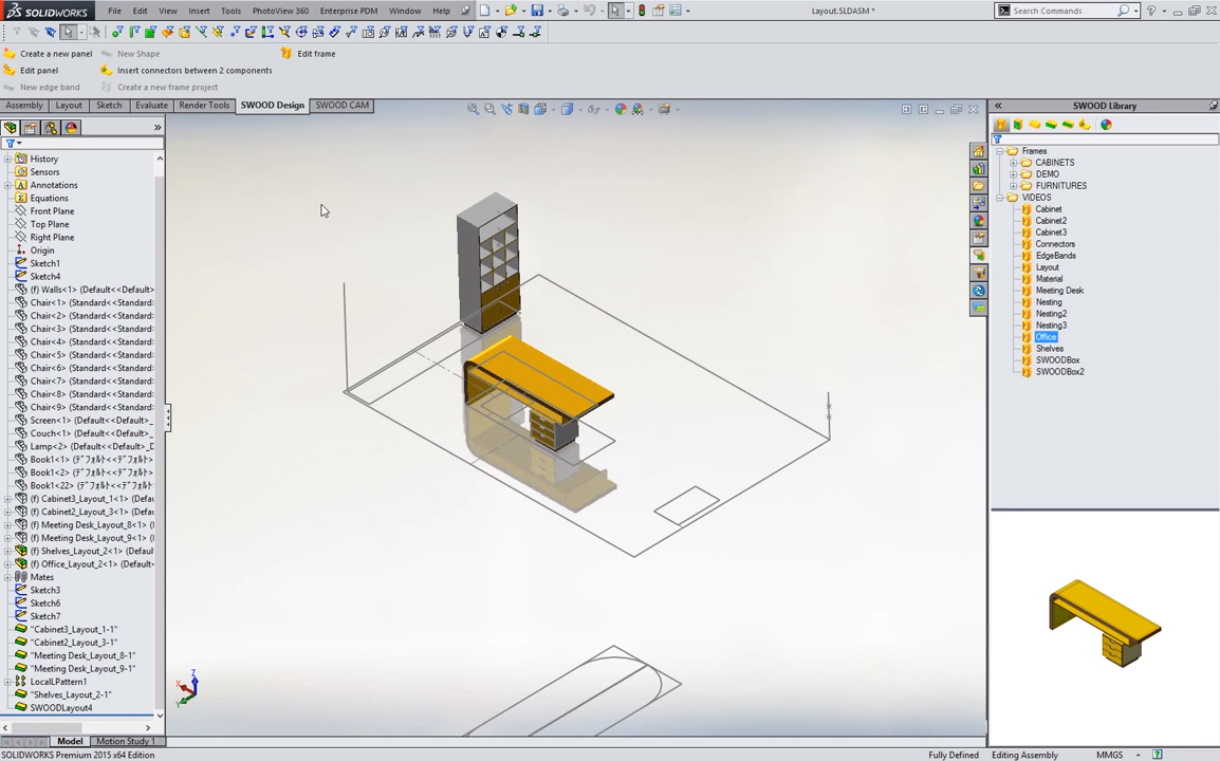This screenshot has width=1220, height=761.
Task: Switch to the SWOOD CAM tab
Action: tap(342, 105)
